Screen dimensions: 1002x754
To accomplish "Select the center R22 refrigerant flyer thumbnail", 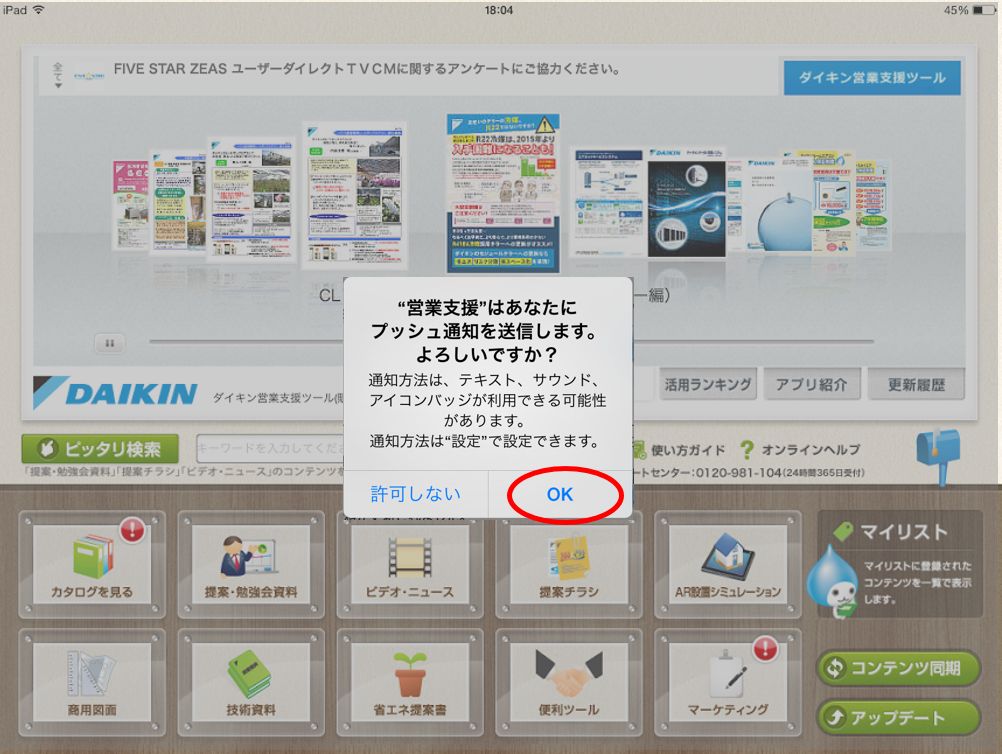I will (x=503, y=194).
